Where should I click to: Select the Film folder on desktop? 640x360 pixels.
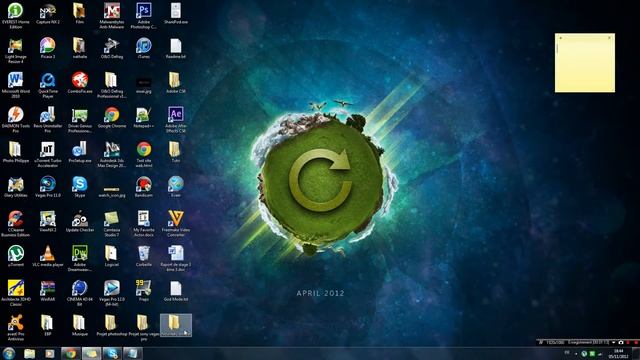point(80,13)
